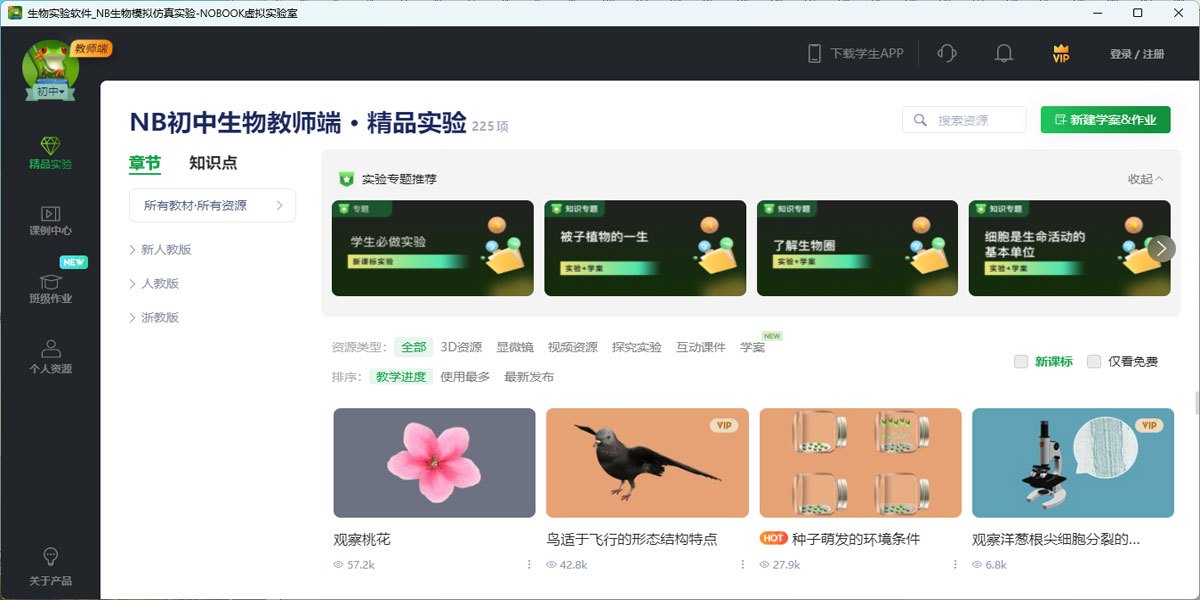Open the 所有教材·所有资源 selector

tap(212, 206)
